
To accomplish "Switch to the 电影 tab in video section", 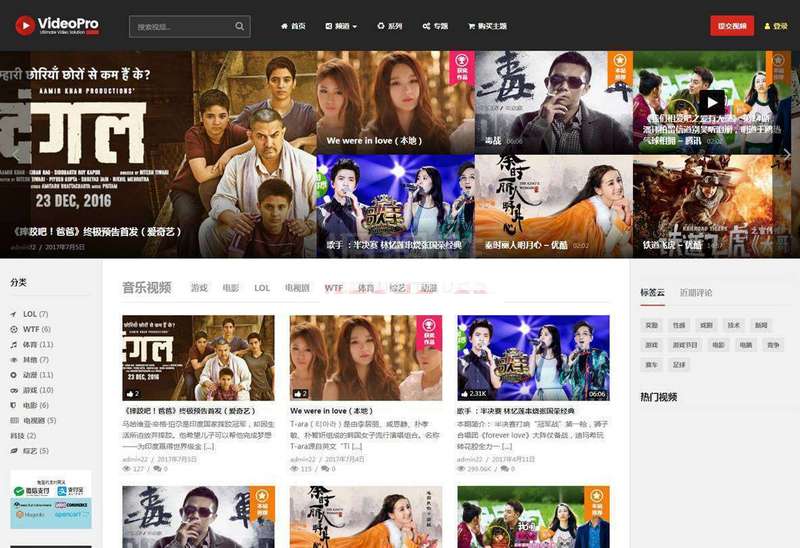I will (x=231, y=288).
